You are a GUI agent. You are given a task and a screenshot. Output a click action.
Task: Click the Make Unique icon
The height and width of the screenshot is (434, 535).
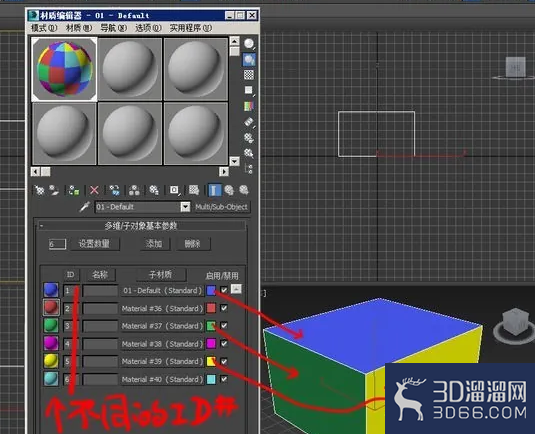(134, 190)
